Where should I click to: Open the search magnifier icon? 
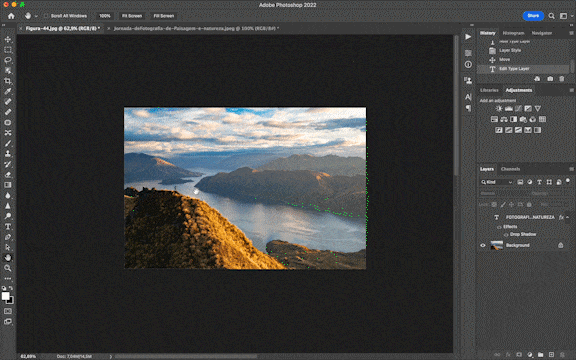click(551, 16)
